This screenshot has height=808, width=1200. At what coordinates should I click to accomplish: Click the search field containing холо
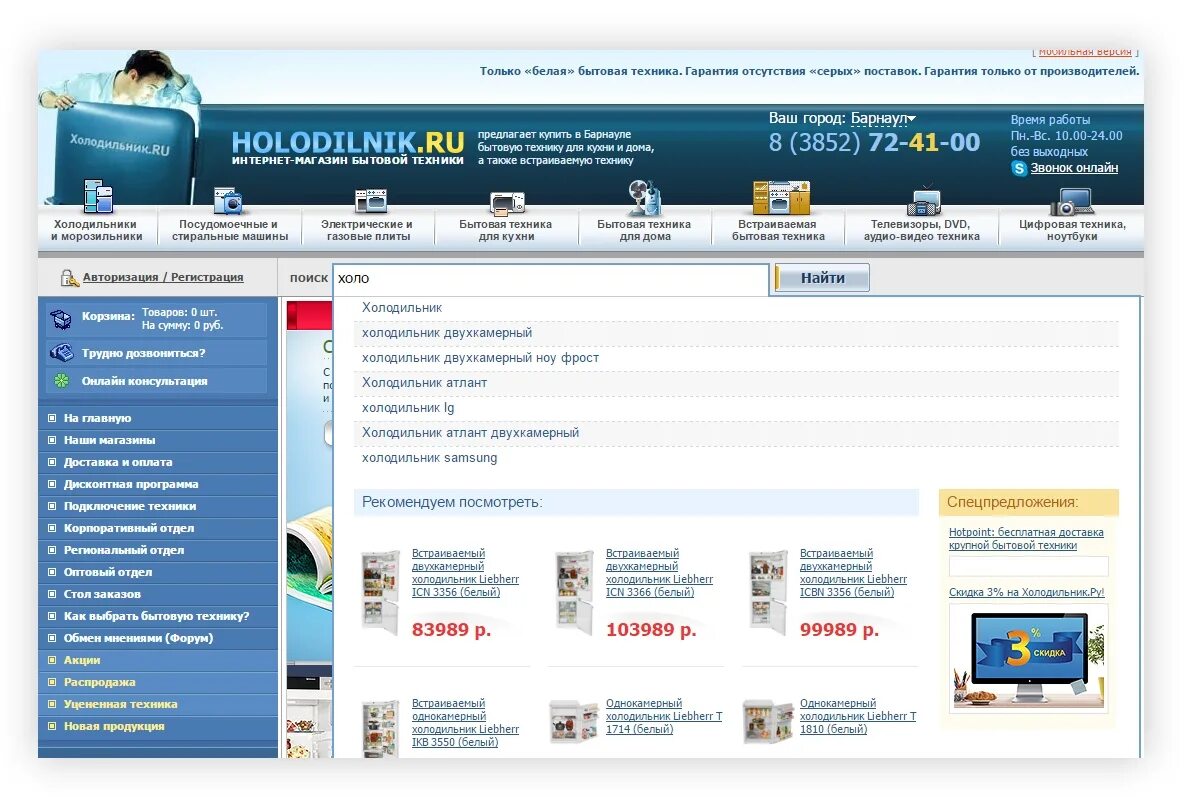click(550, 279)
